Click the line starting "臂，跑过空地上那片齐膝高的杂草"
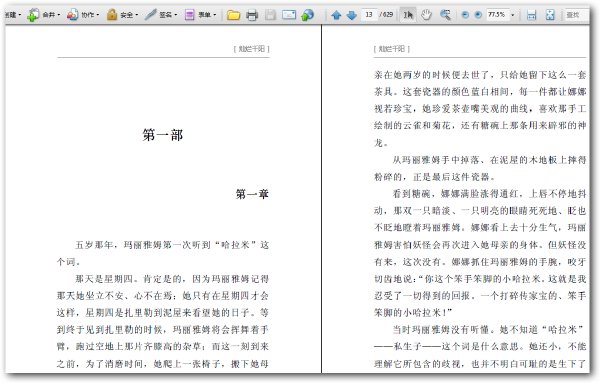Screen dimensions: 600x383 click(x=163, y=346)
